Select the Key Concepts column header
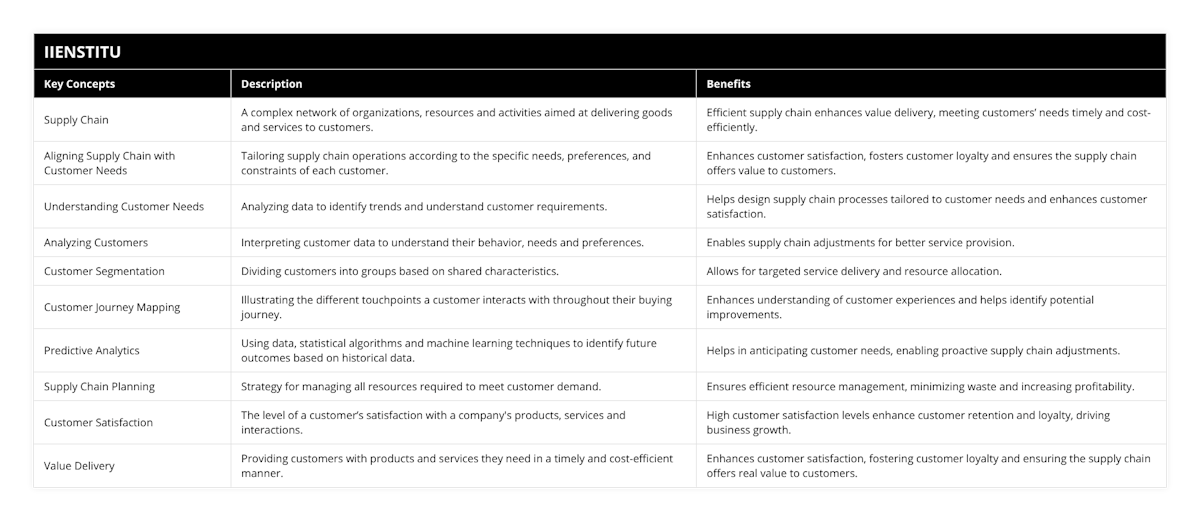The height and width of the screenshot is (521, 1200). tap(80, 84)
